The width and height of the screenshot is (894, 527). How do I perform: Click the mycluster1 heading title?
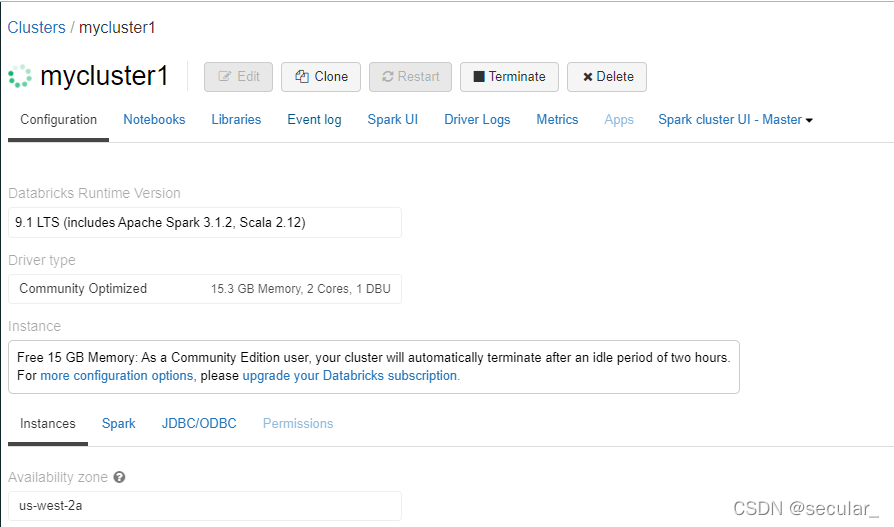(104, 76)
